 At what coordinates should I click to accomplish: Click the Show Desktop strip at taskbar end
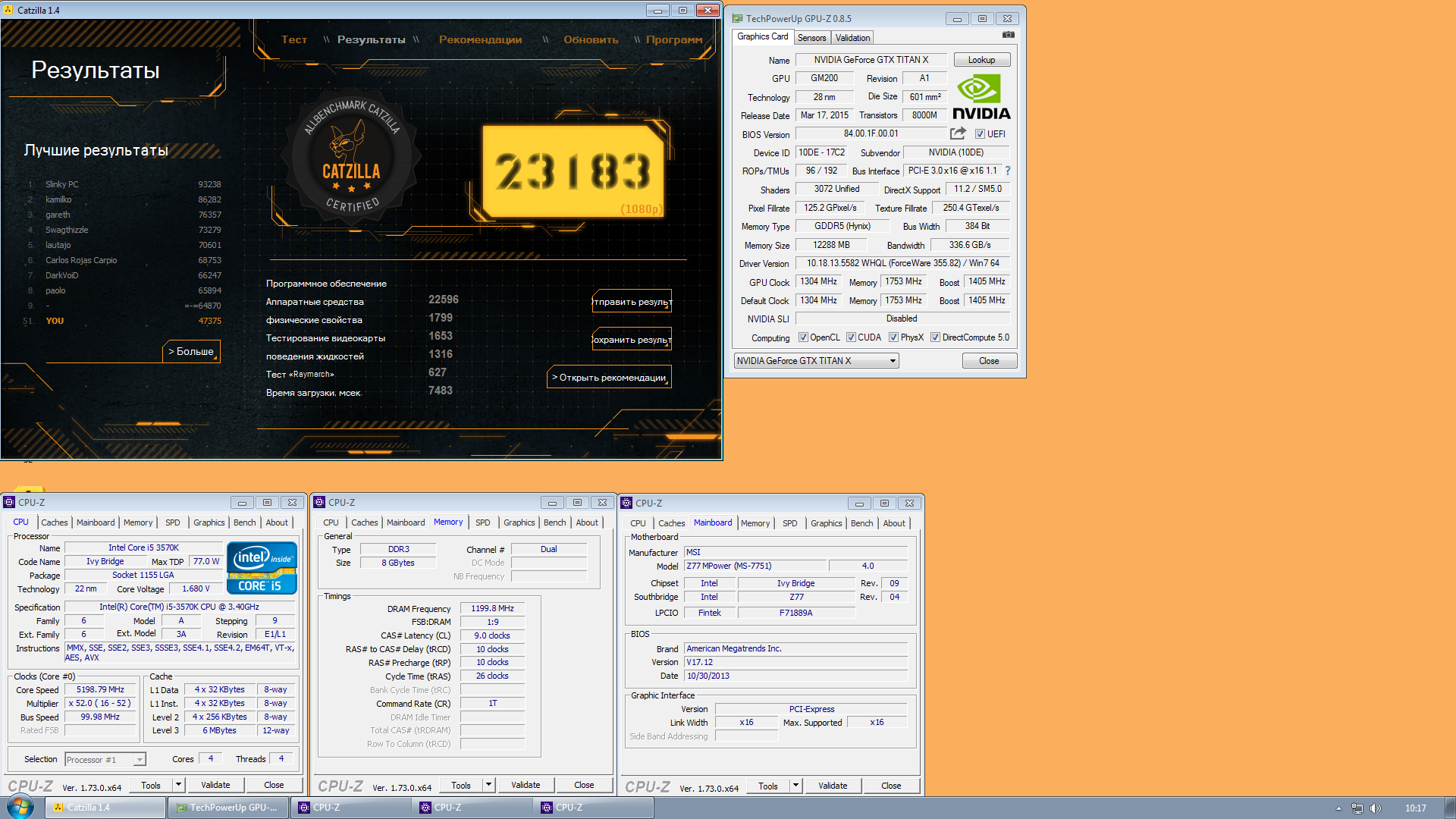pyautogui.click(x=1450, y=808)
